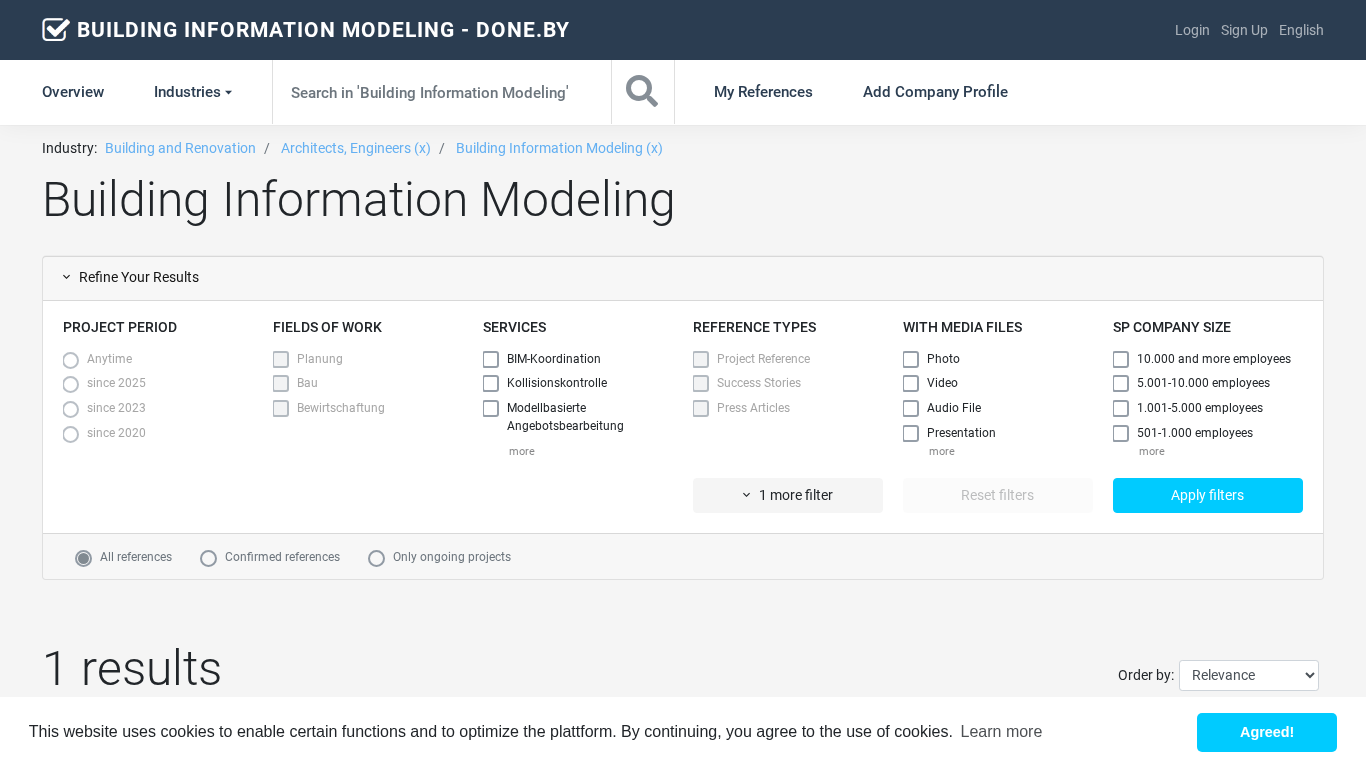Focus the Building Information Modeling search field
This screenshot has height=768, width=1366.
click(442, 92)
